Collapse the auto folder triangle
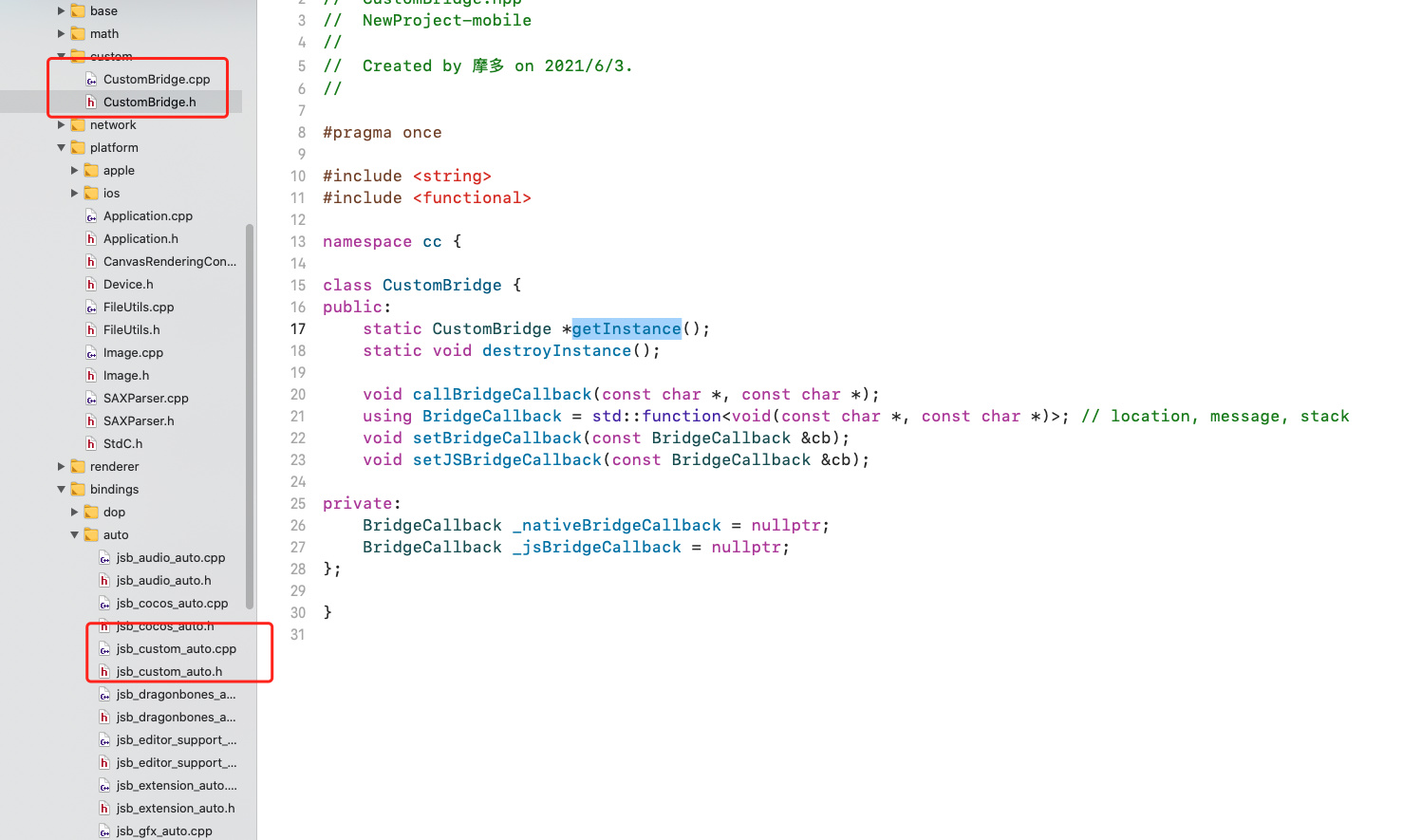The height and width of the screenshot is (840, 1421). pos(74,535)
